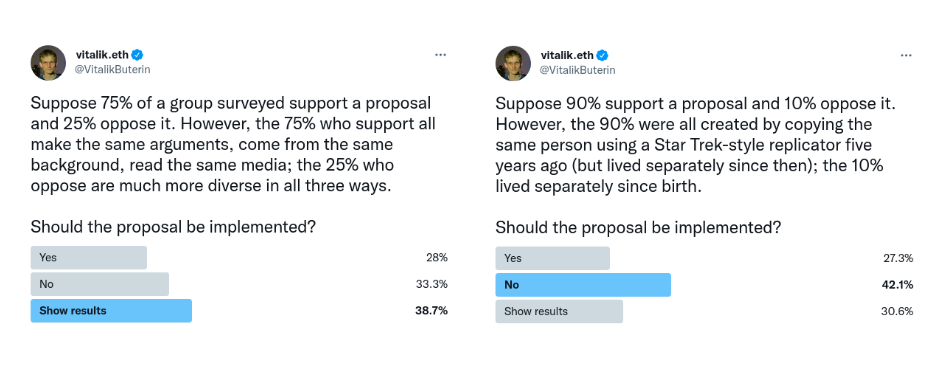938x370 pixels.
Task: Click the 38.7% result in the left poll
Action: (x=431, y=311)
